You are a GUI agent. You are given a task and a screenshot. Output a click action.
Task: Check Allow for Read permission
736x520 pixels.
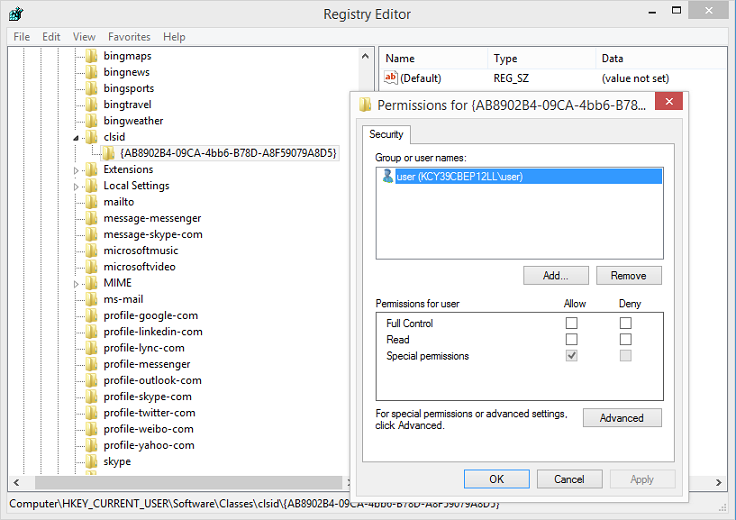571,339
